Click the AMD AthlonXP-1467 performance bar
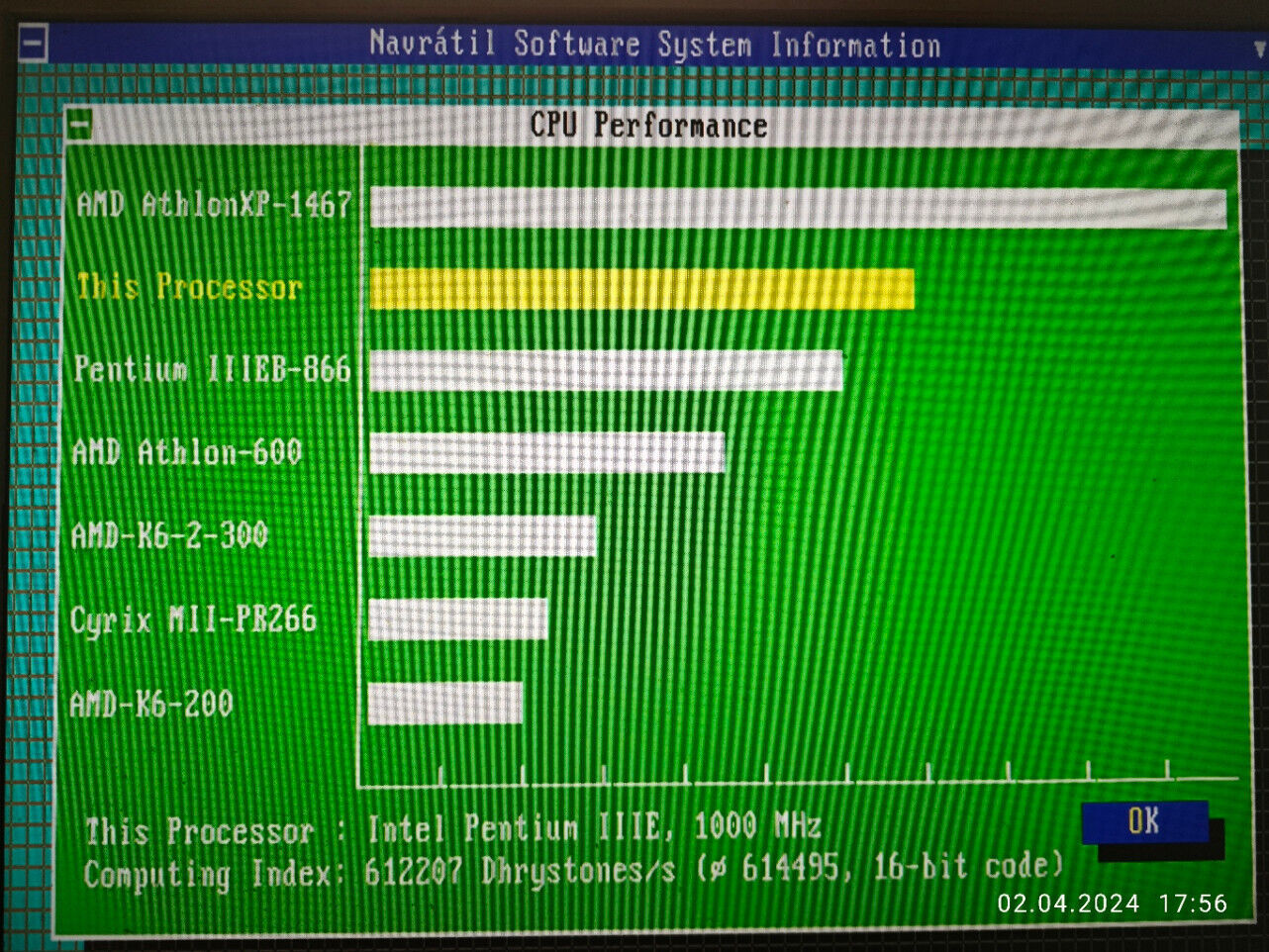The width and height of the screenshot is (1269, 952). 798,208
